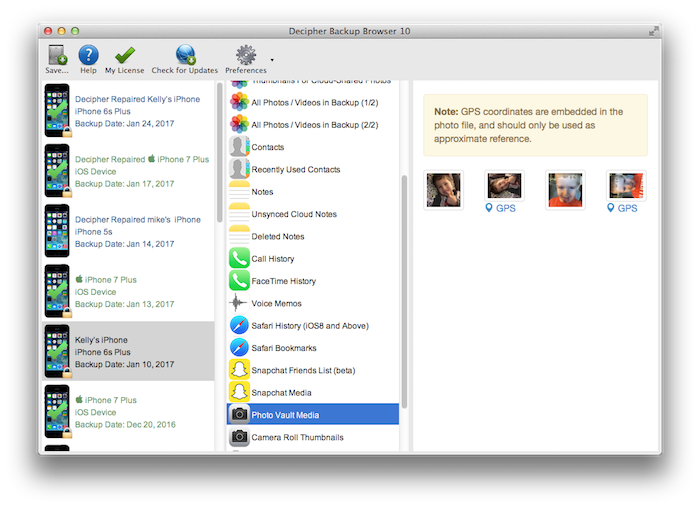The height and width of the screenshot is (508, 700).
Task: Open the third thumbnail of child in orange shirt
Action: pyautogui.click(x=565, y=190)
